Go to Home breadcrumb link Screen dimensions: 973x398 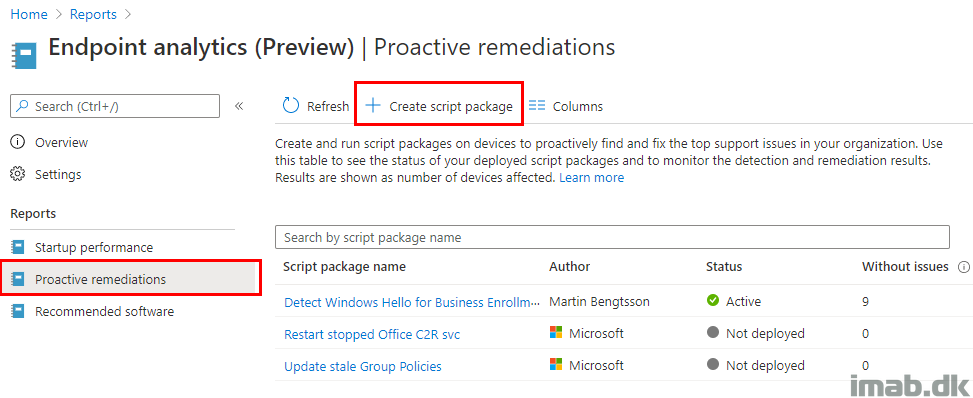pyautogui.click(x=29, y=14)
